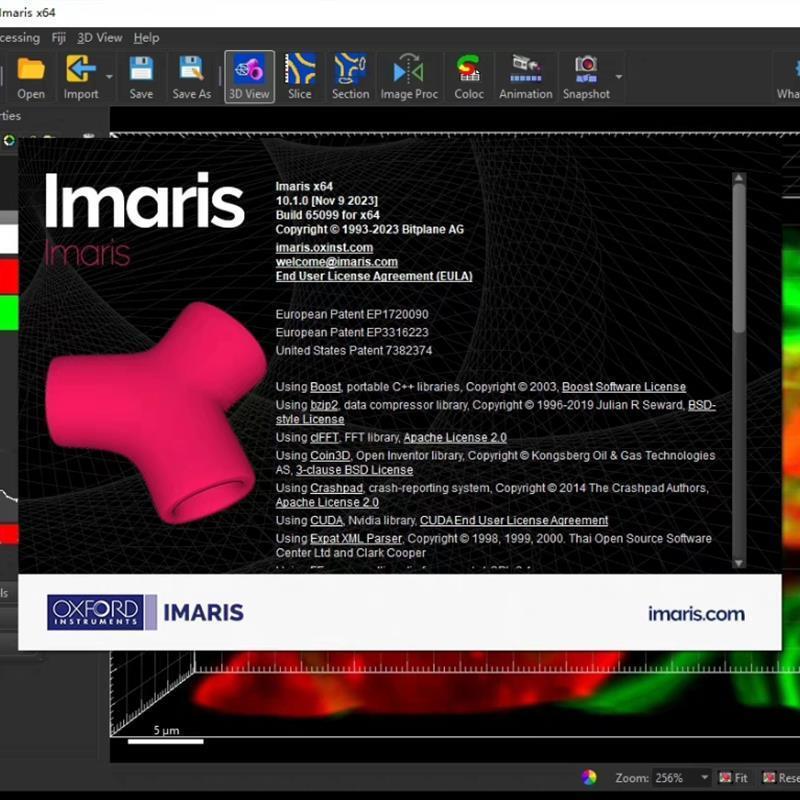Open the End User License Agreement (EULA)

point(374,276)
